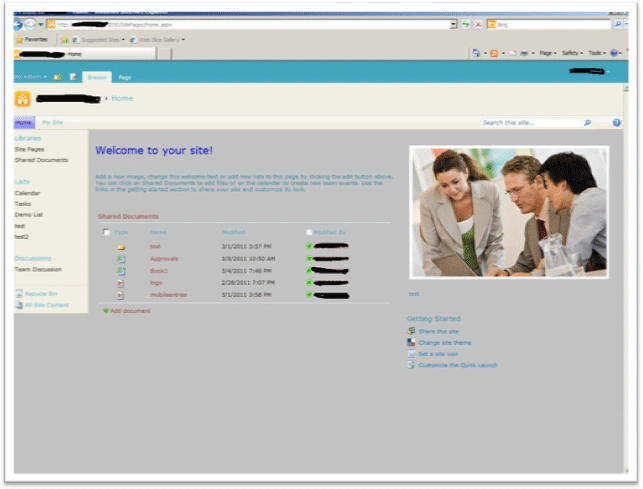Open the Page menu dropdown in command bar
This screenshot has height=489, width=643.
tap(548, 53)
